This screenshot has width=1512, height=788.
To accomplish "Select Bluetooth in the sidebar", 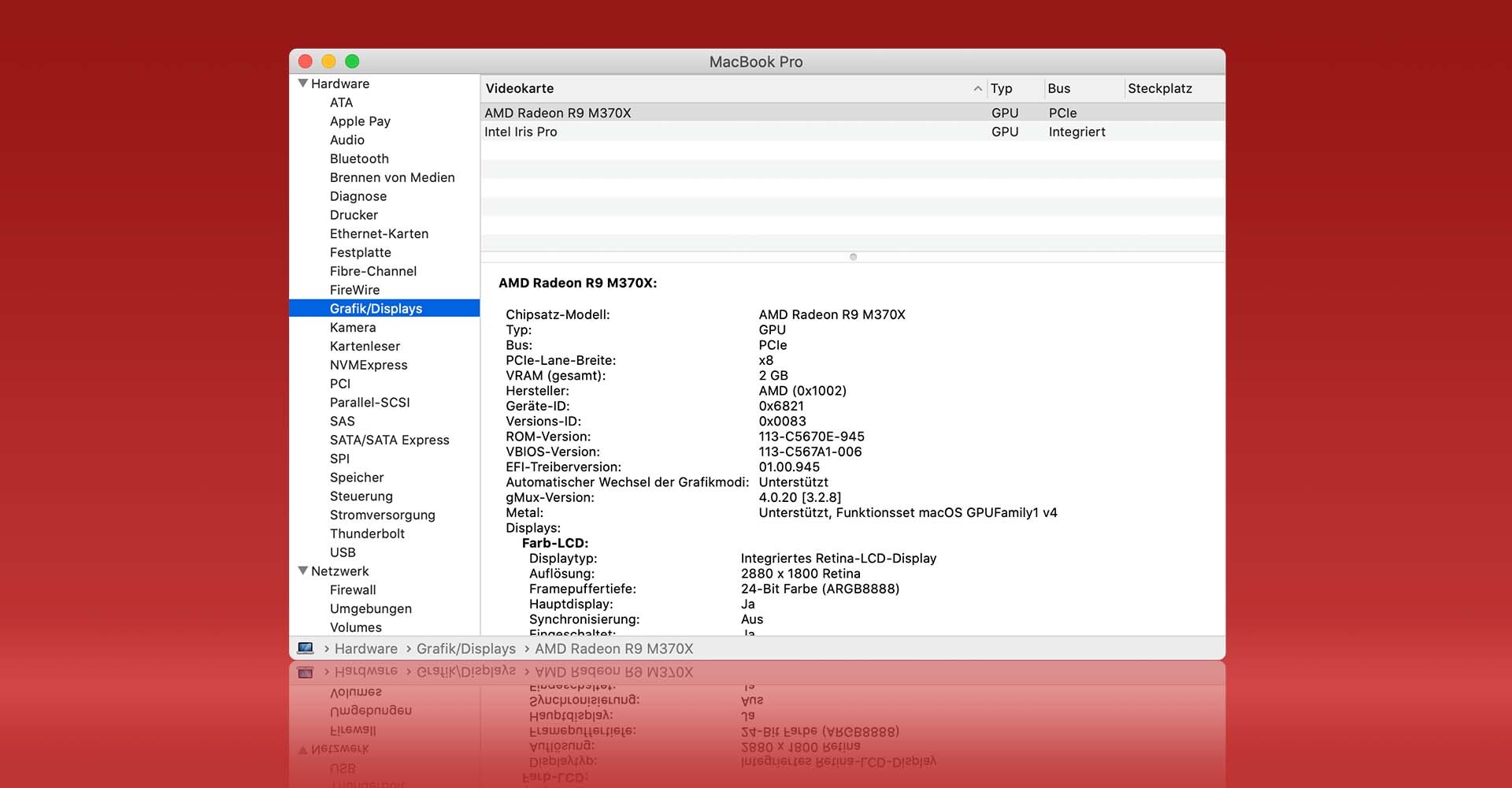I will point(359,158).
